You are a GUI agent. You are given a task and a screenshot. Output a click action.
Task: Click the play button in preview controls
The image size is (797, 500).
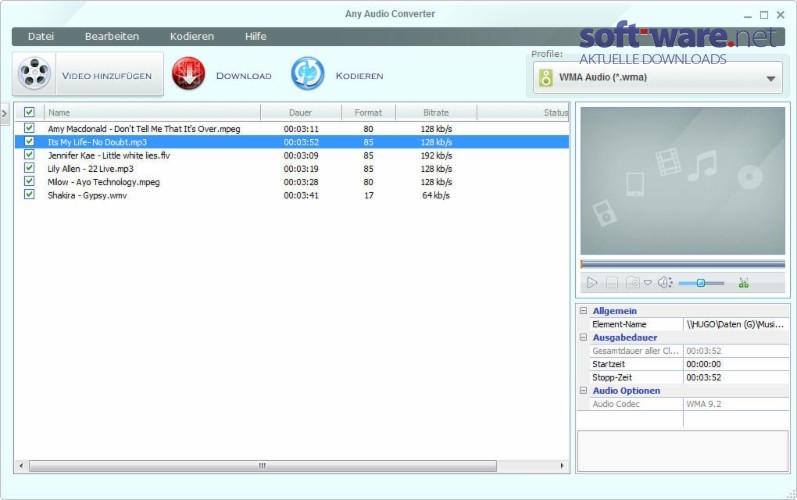[x=592, y=283]
